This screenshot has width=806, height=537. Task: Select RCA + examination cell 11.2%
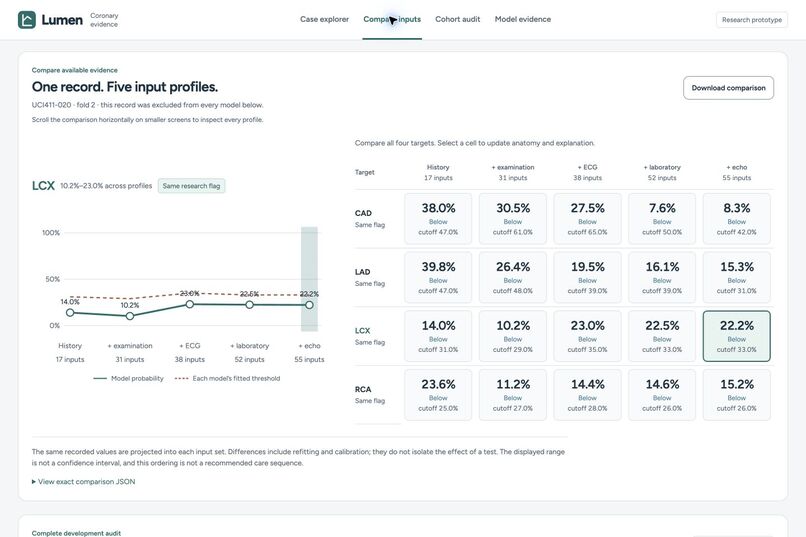[x=512, y=395]
